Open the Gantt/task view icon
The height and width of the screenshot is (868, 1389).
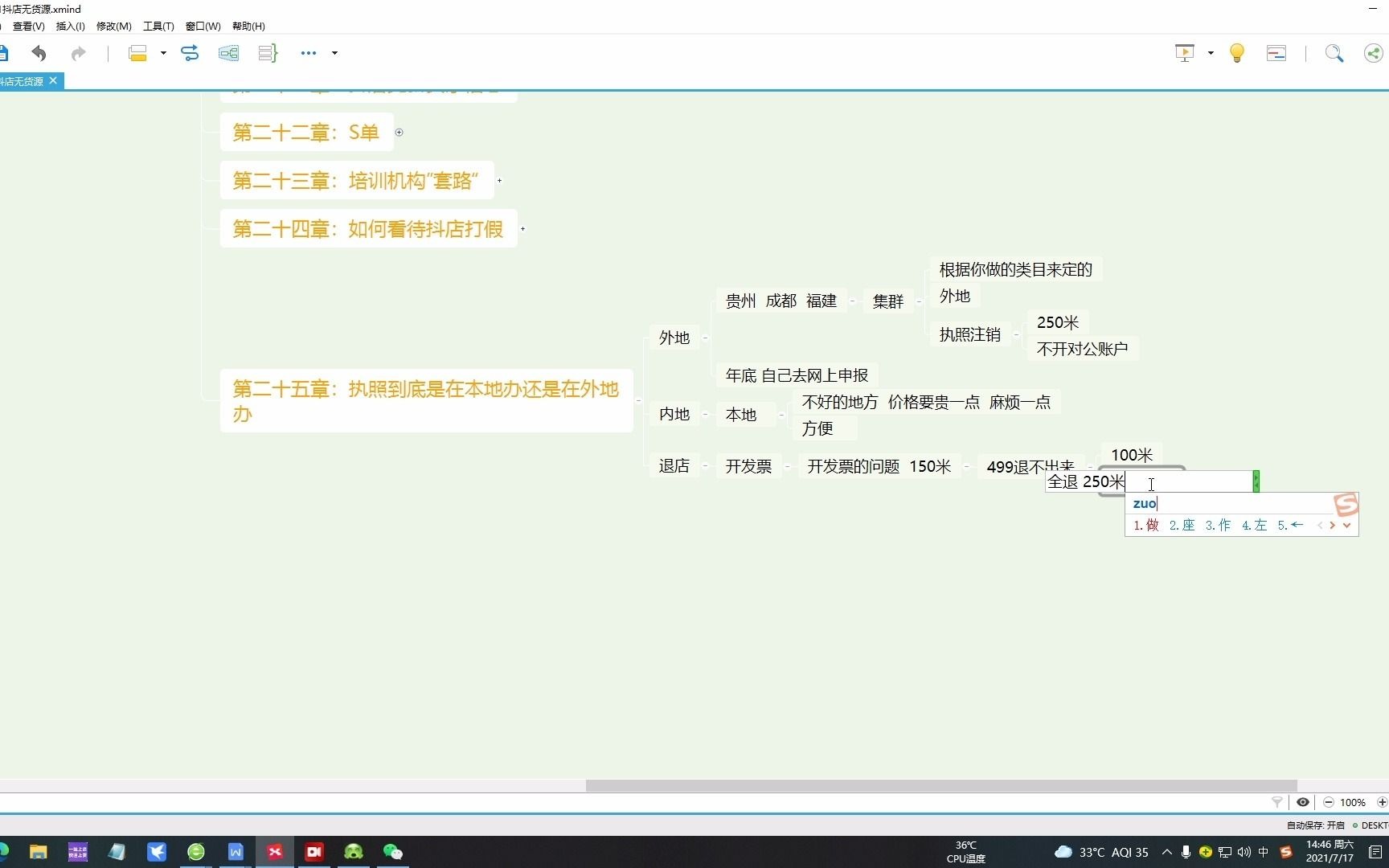coord(1276,53)
